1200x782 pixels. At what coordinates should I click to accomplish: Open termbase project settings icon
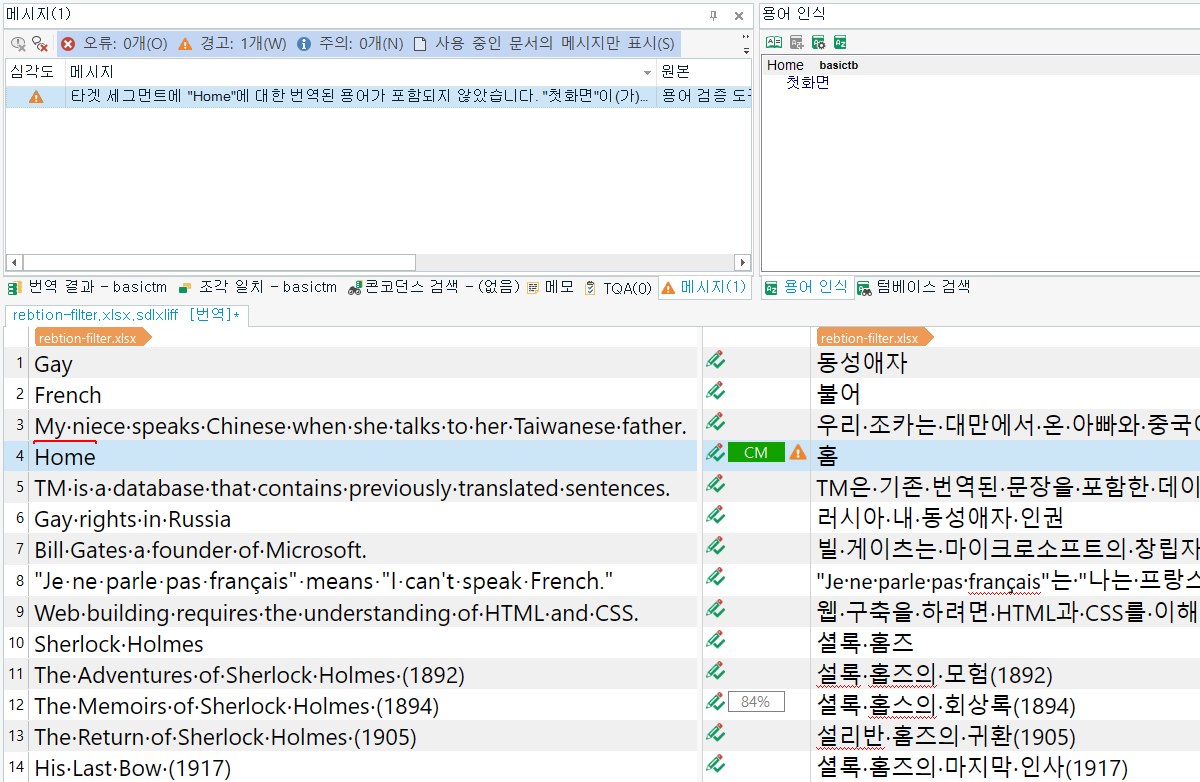coord(818,42)
